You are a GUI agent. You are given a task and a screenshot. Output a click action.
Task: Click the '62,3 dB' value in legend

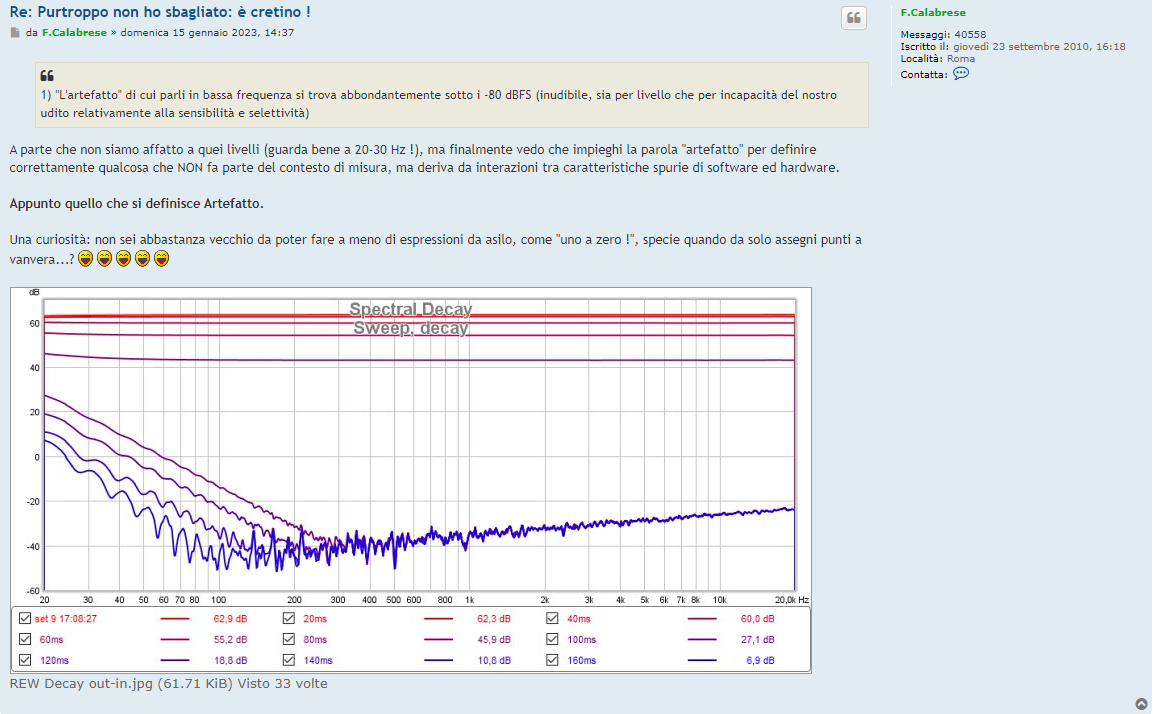click(494, 619)
